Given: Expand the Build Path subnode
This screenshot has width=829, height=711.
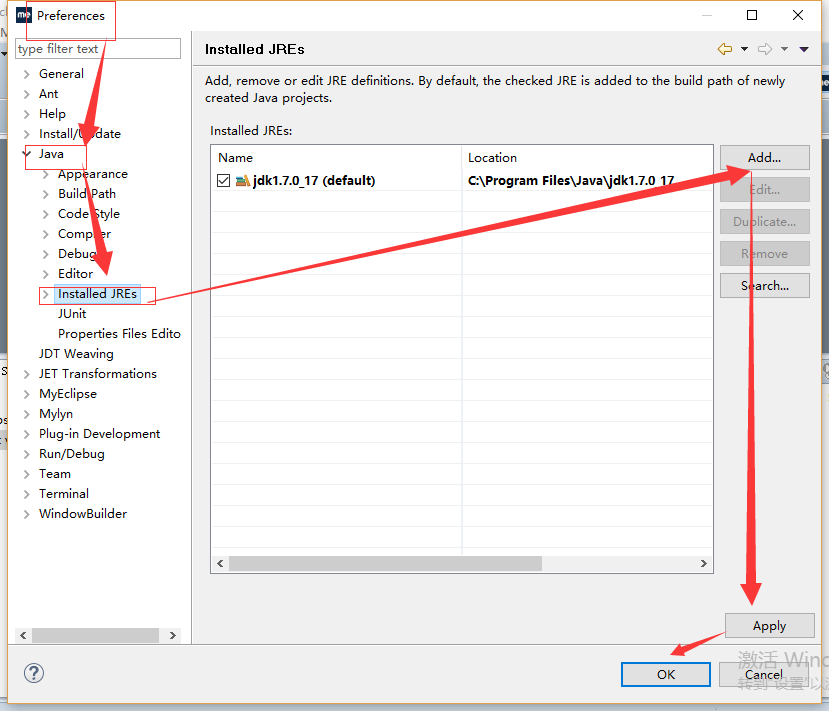Looking at the screenshot, I should click(x=45, y=194).
